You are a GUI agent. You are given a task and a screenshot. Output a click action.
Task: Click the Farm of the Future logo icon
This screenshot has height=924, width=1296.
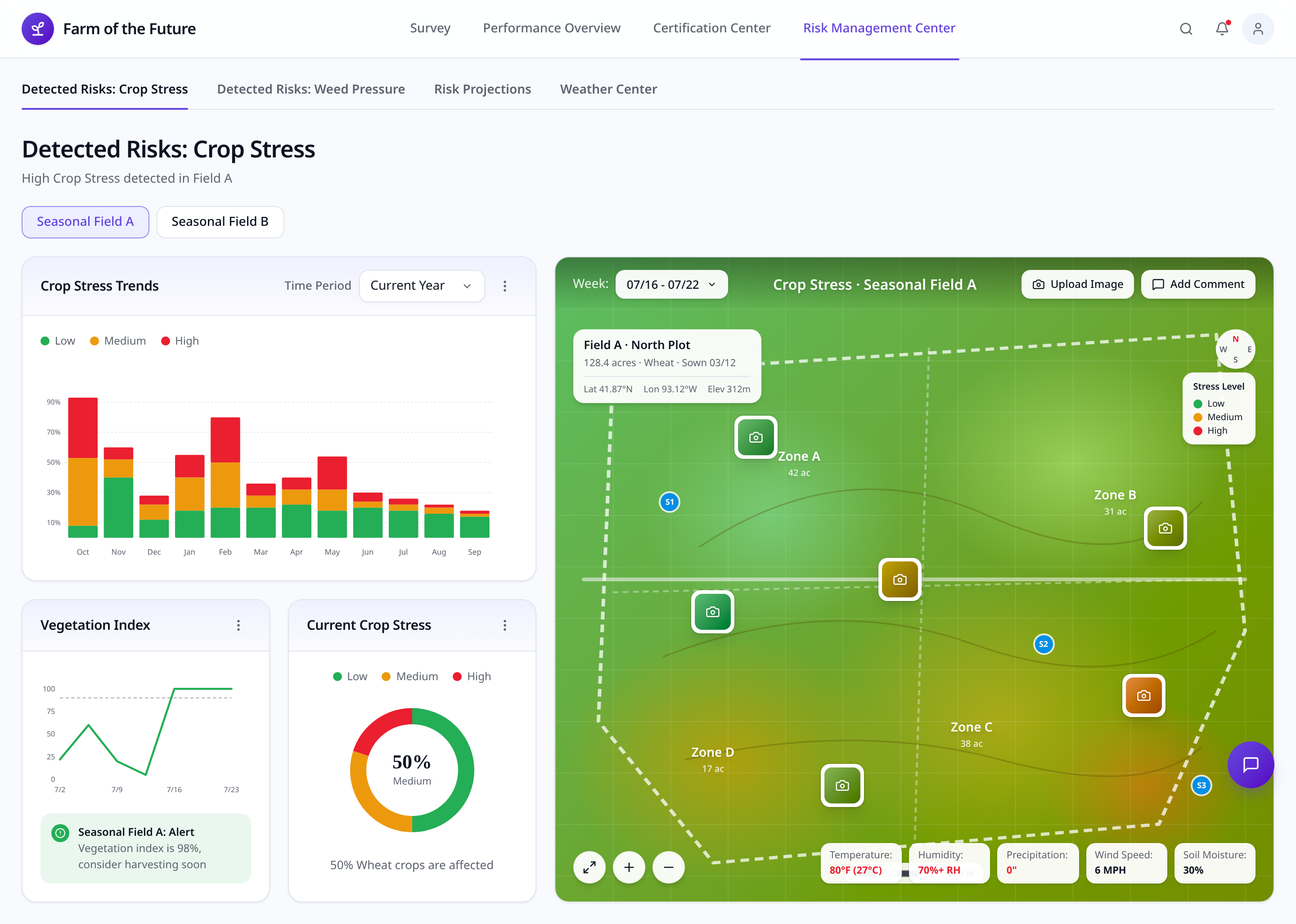(x=37, y=28)
